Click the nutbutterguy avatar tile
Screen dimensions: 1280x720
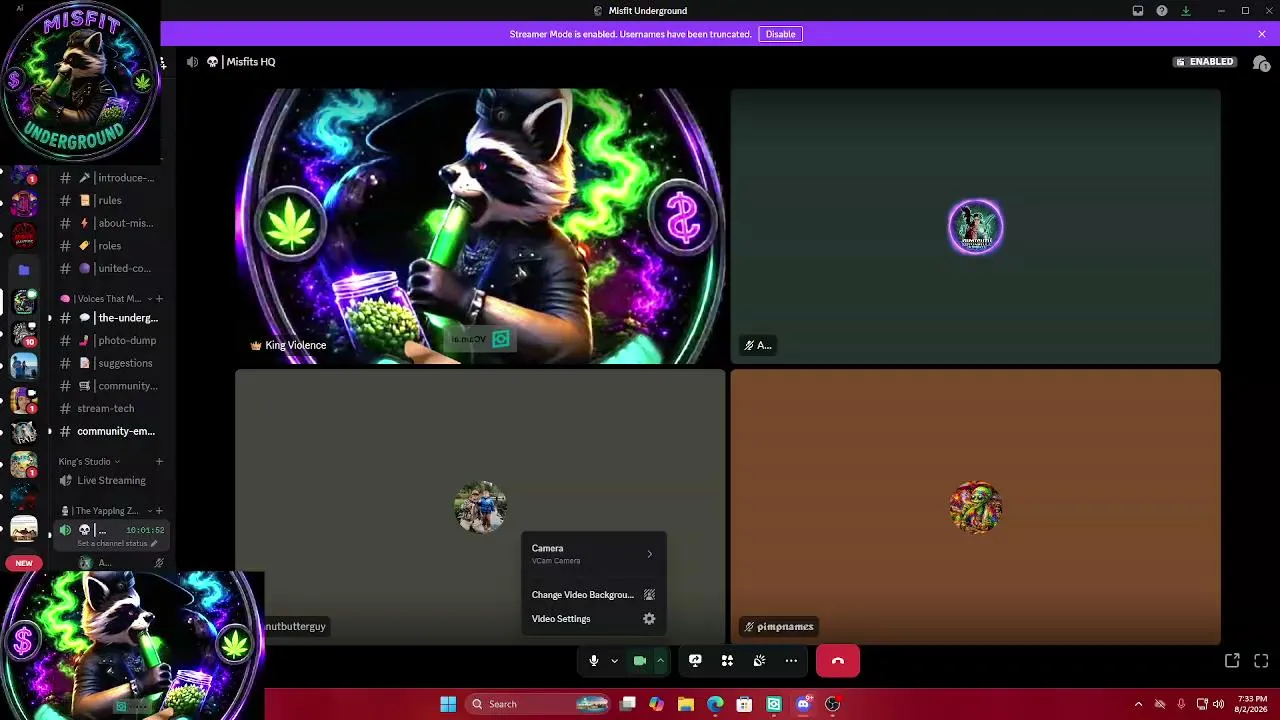pos(480,507)
